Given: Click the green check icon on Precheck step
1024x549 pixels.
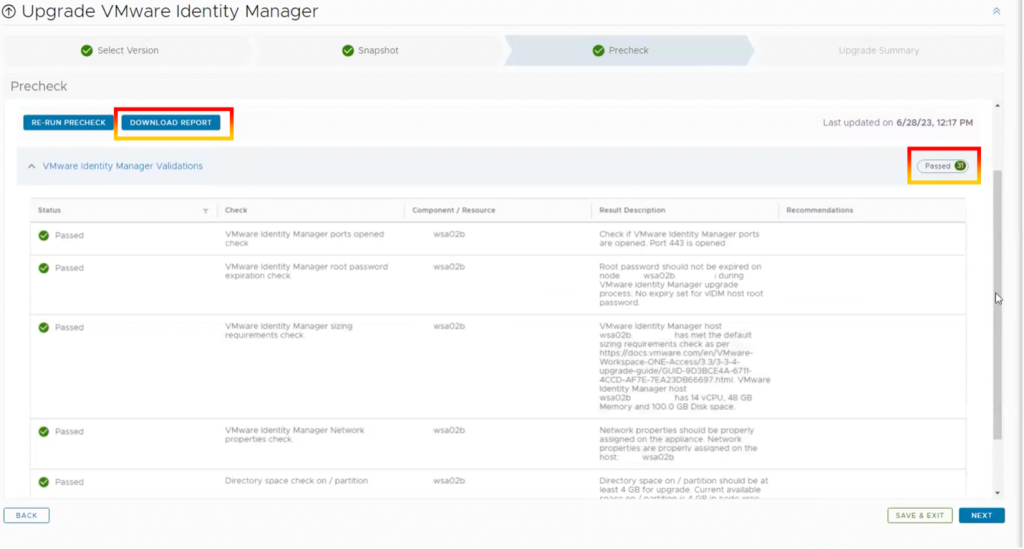Looking at the screenshot, I should (x=598, y=51).
